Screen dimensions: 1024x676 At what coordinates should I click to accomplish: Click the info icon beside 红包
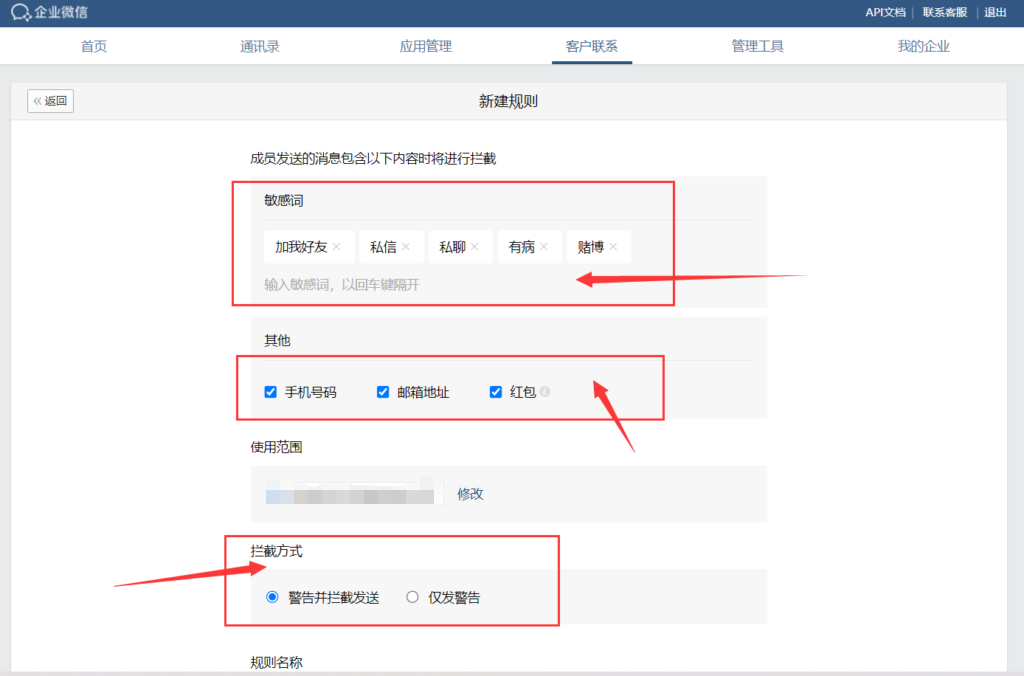click(545, 392)
